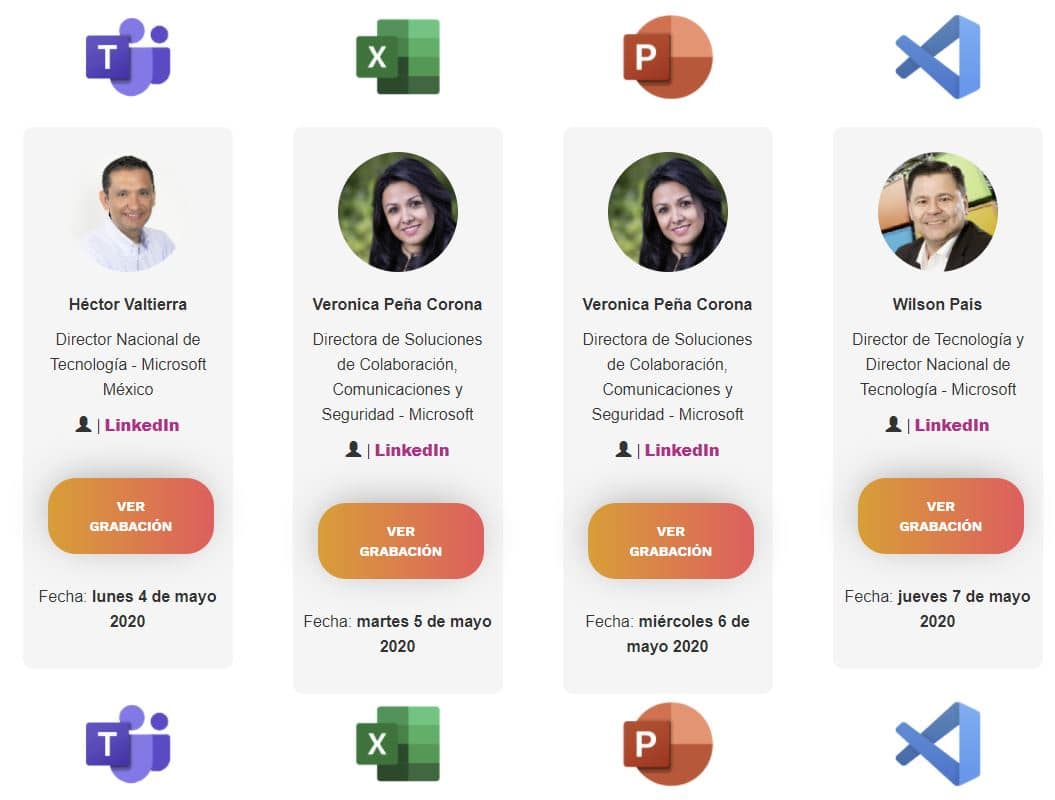1055x800 pixels.
Task: Click VER GRABACIÓN for the martes 5 session
Action: [x=400, y=541]
